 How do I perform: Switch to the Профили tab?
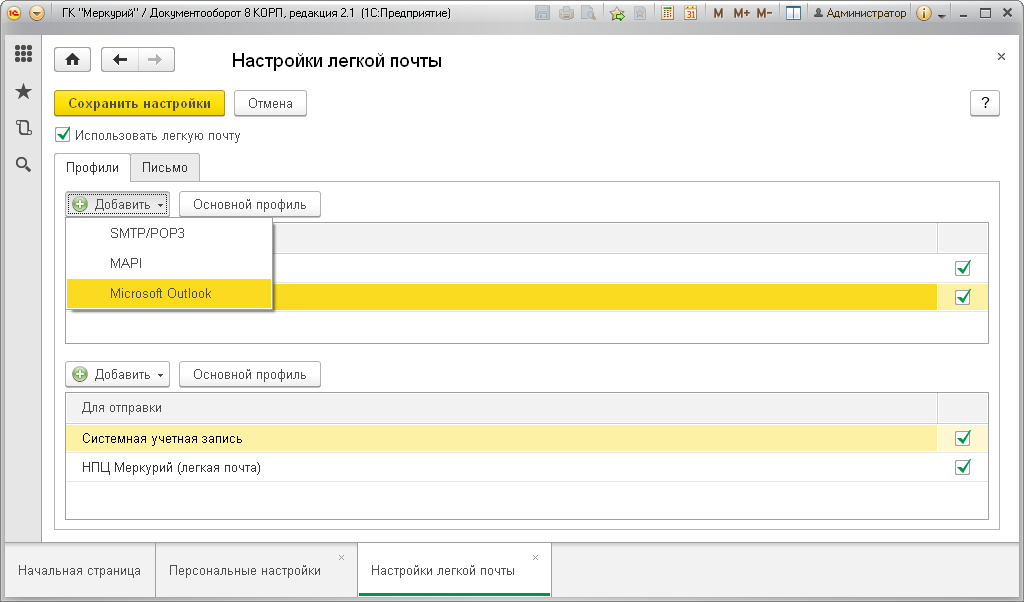[x=92, y=167]
